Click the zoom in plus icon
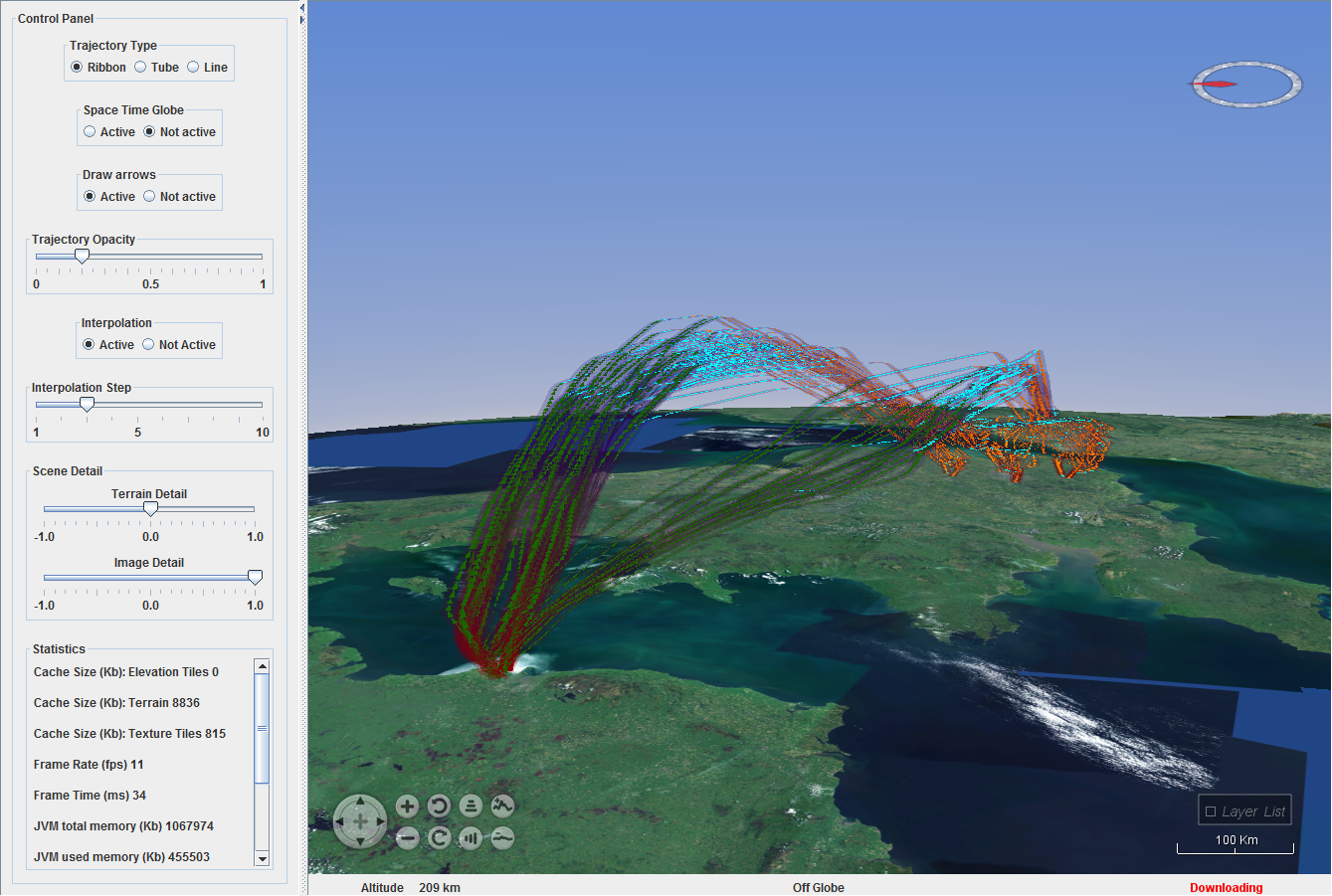This screenshot has height=896, width=1332. tap(407, 806)
